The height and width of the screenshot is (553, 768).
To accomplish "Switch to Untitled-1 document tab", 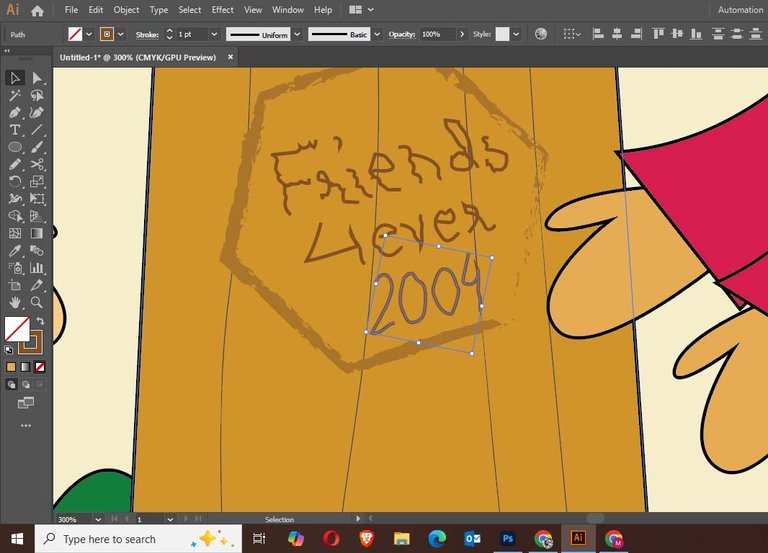I will pyautogui.click(x=138, y=57).
